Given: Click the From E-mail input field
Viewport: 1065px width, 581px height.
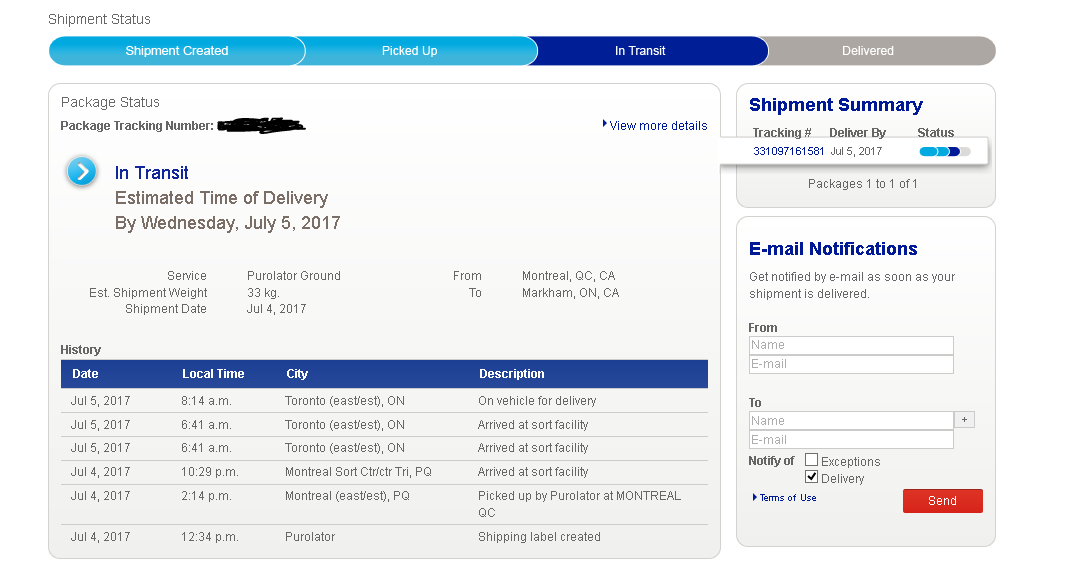Looking at the screenshot, I should coord(851,364).
